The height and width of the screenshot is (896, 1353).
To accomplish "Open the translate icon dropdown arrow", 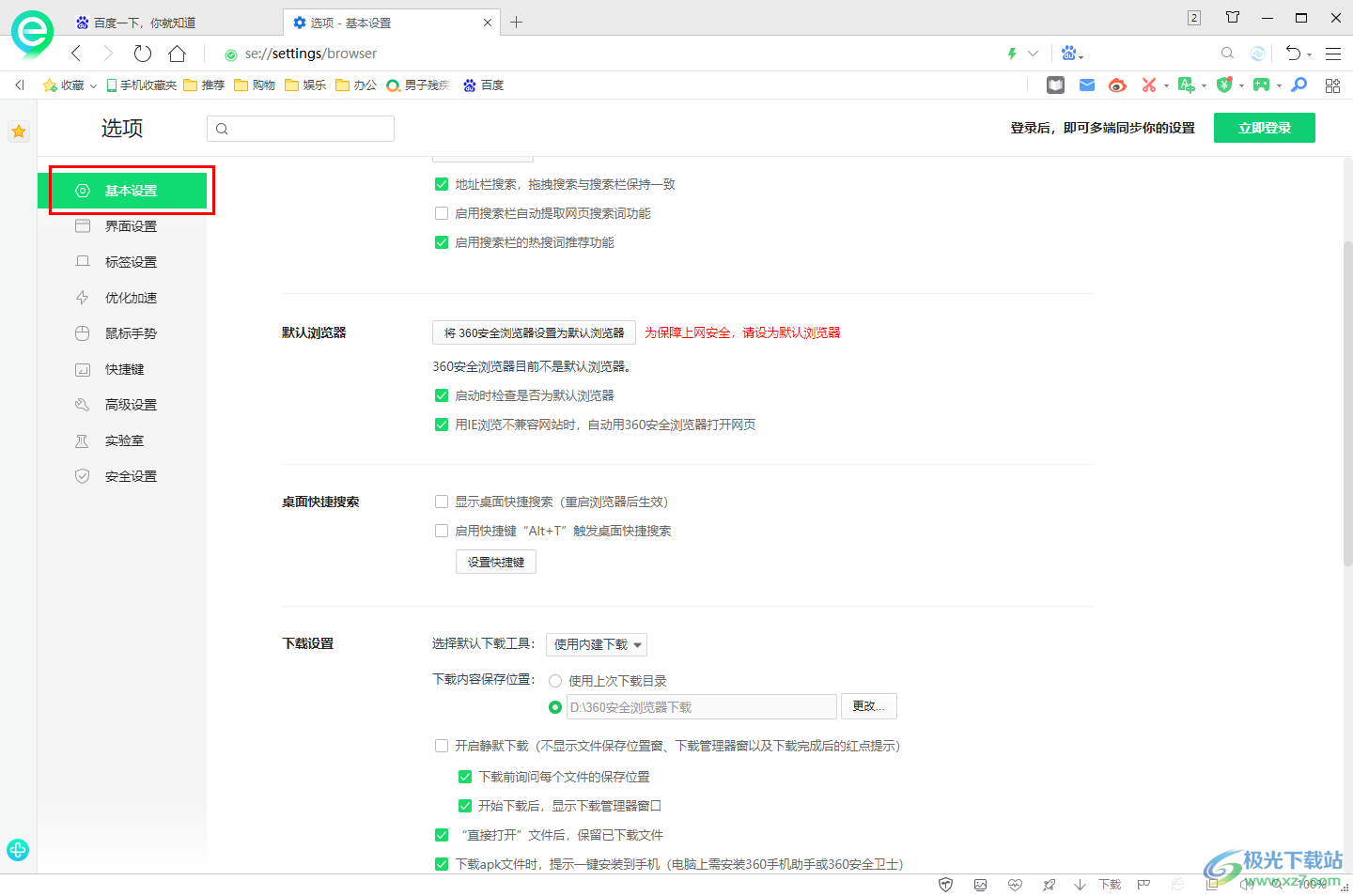I will 1204,86.
